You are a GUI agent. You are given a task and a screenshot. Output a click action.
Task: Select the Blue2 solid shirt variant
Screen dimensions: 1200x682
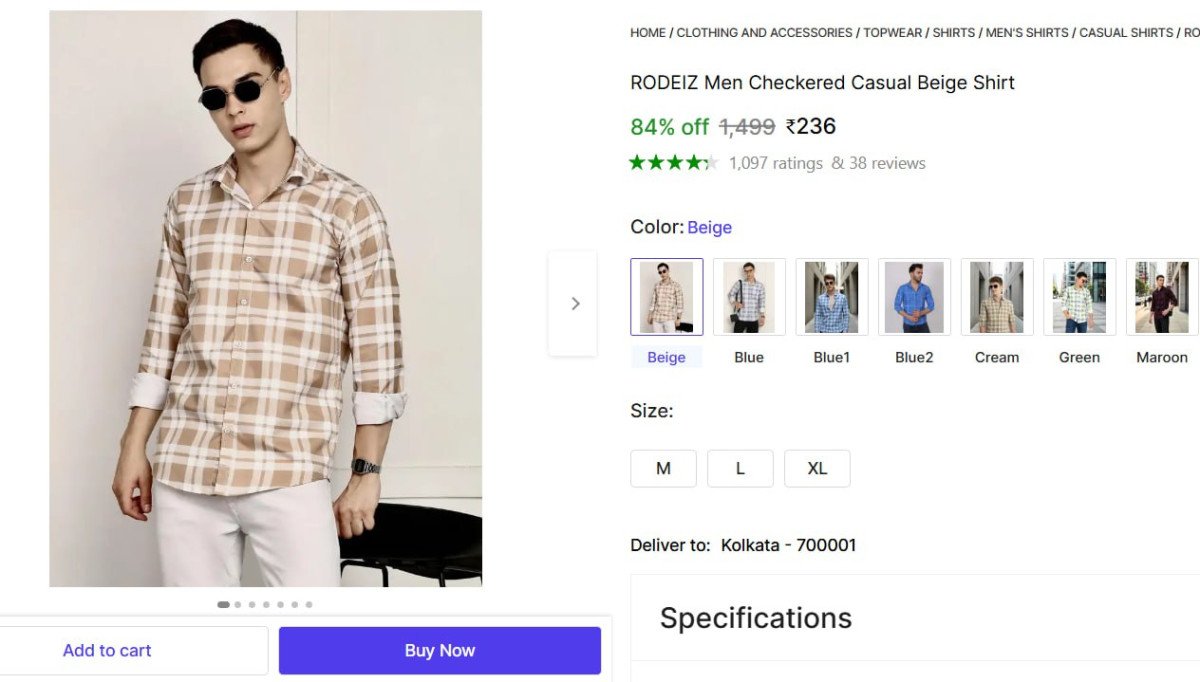coord(914,297)
